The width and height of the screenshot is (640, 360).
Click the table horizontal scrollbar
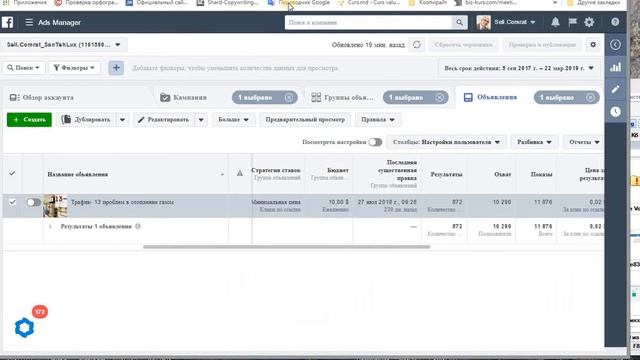(x=287, y=247)
